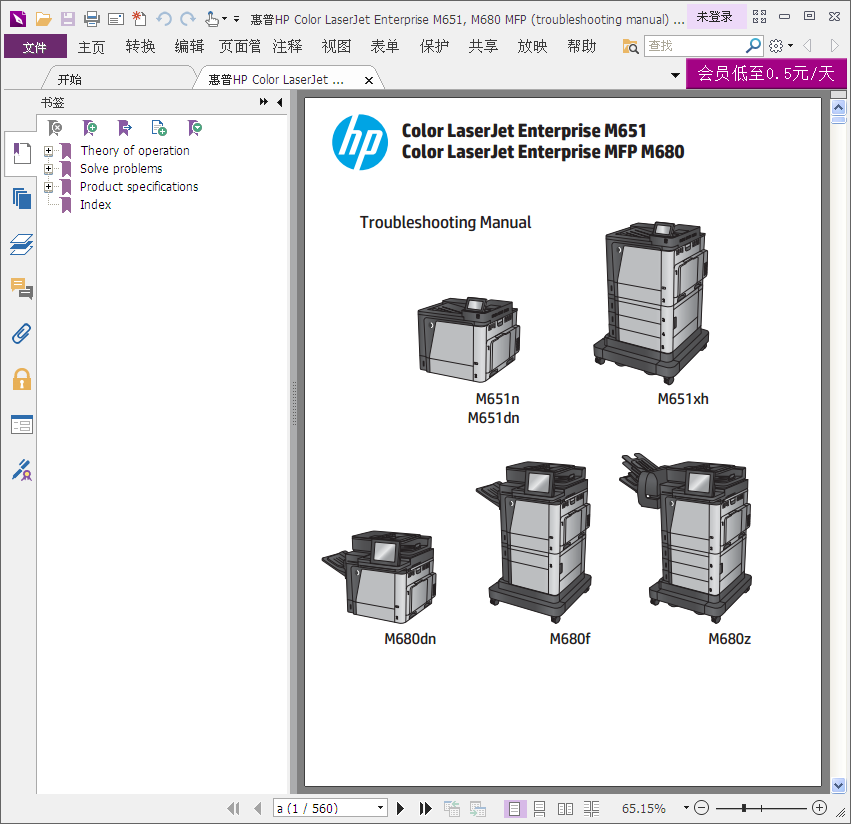Print the document using the printer icon
The image size is (851, 824).
coord(92,19)
